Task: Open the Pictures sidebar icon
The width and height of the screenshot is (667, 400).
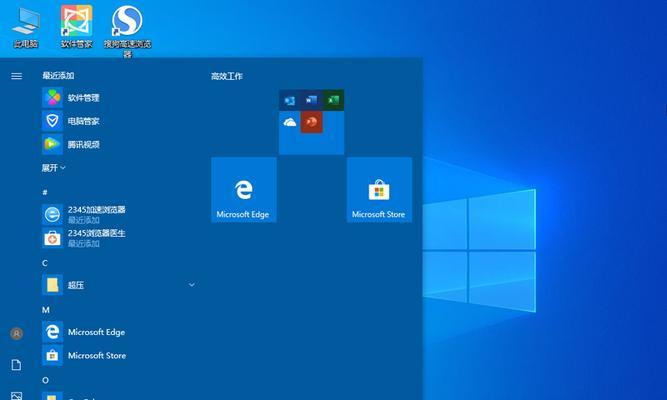Action: tap(16, 396)
